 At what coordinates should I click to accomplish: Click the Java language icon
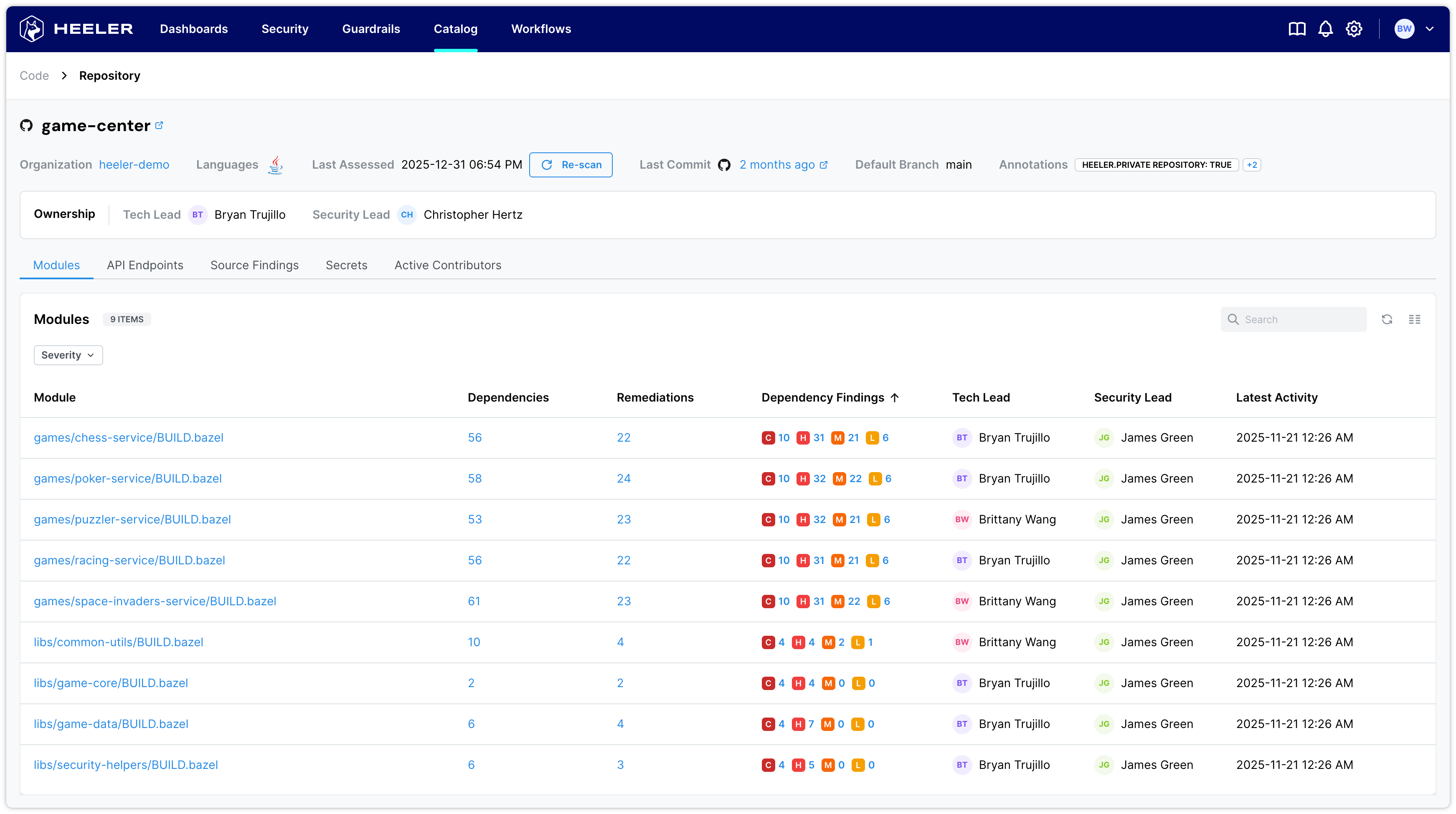click(x=275, y=164)
